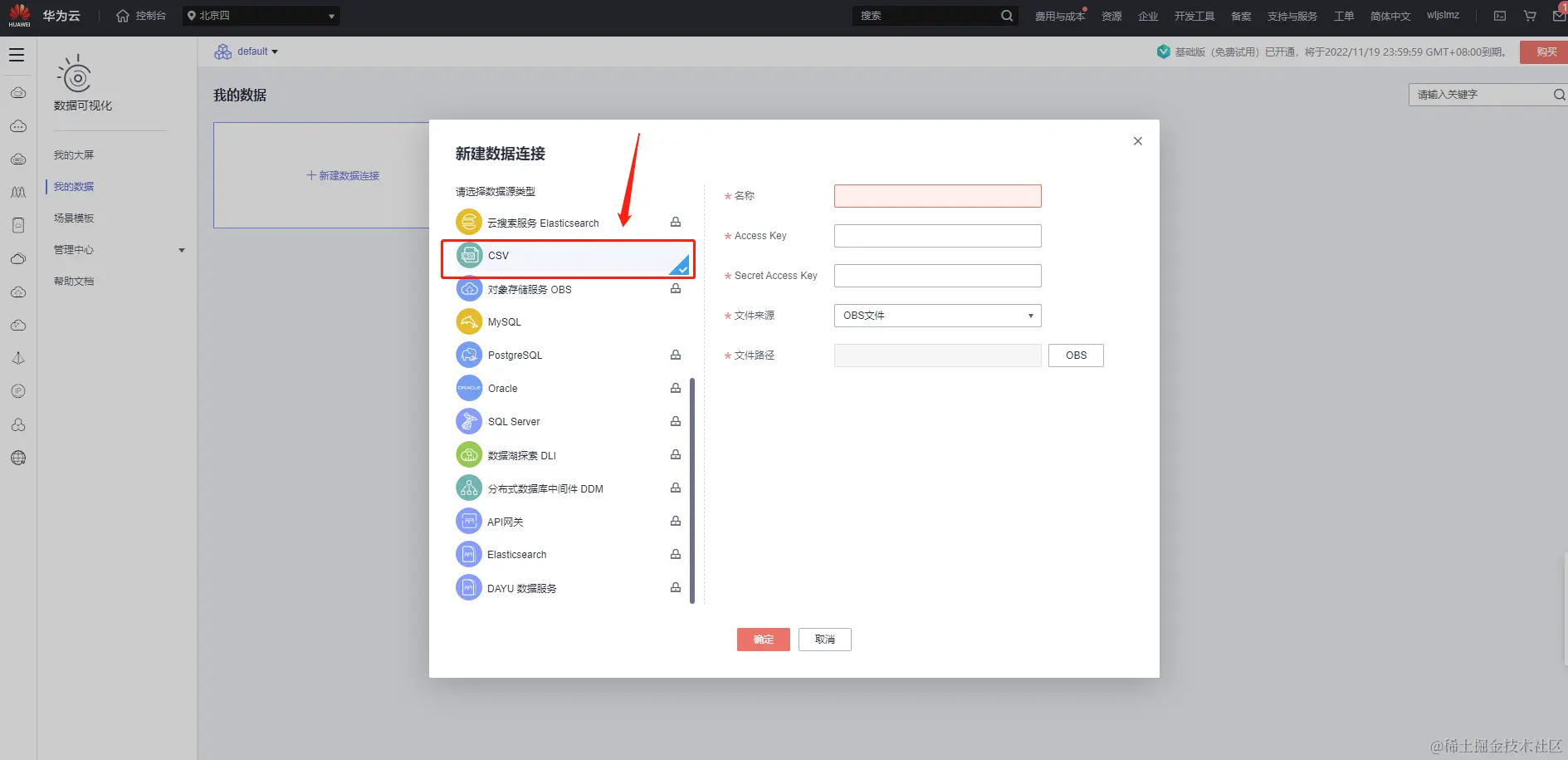
Task: Open the cloud shell terminal icon
Action: click(x=1500, y=16)
